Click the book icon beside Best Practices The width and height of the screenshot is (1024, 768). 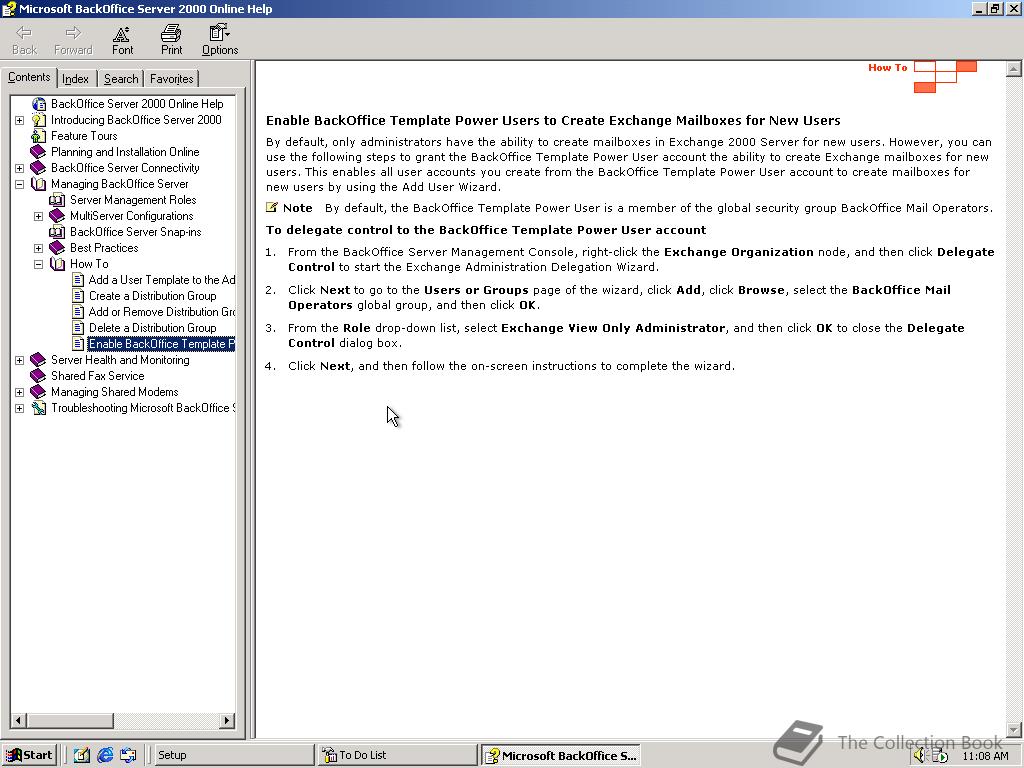tap(57, 248)
